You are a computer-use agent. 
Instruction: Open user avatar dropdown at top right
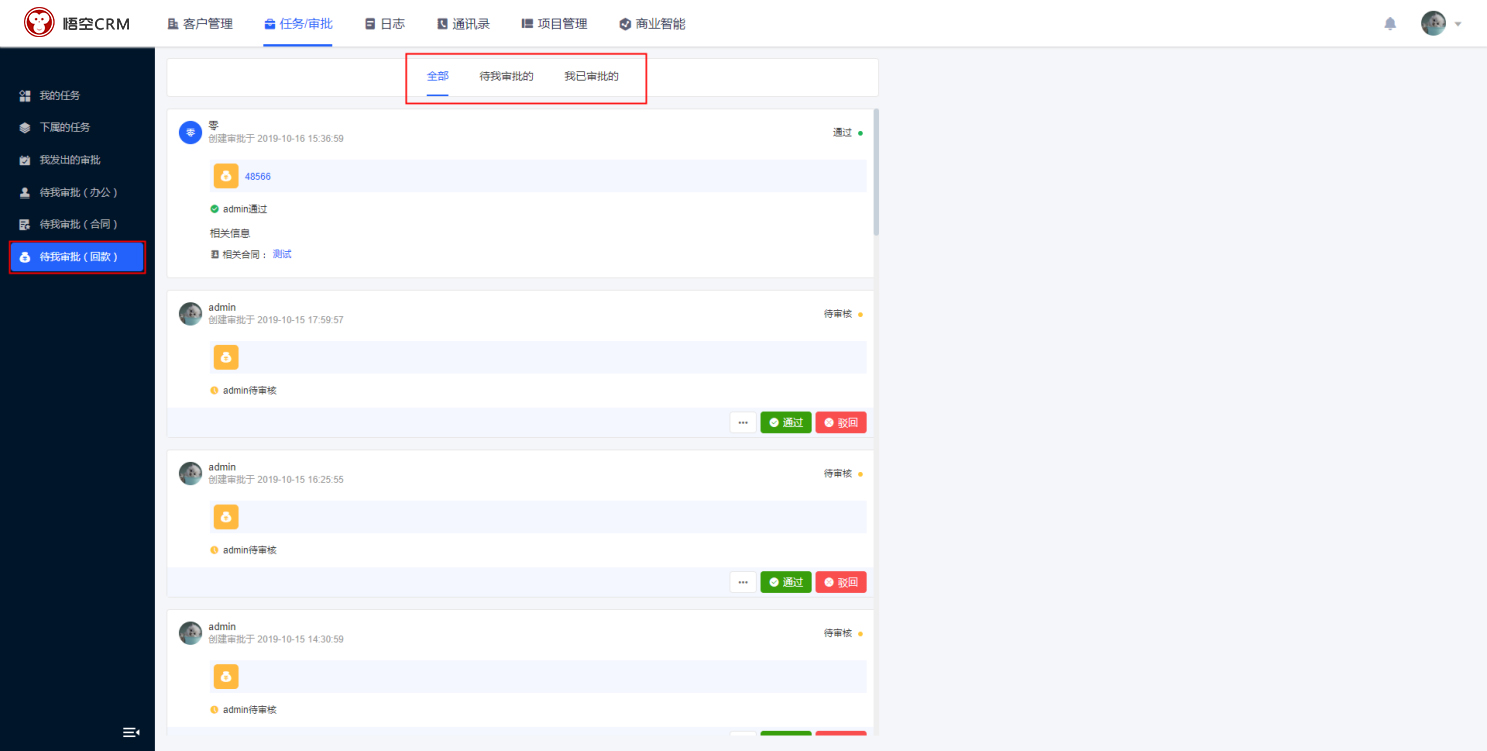pyautogui.click(x=1441, y=24)
